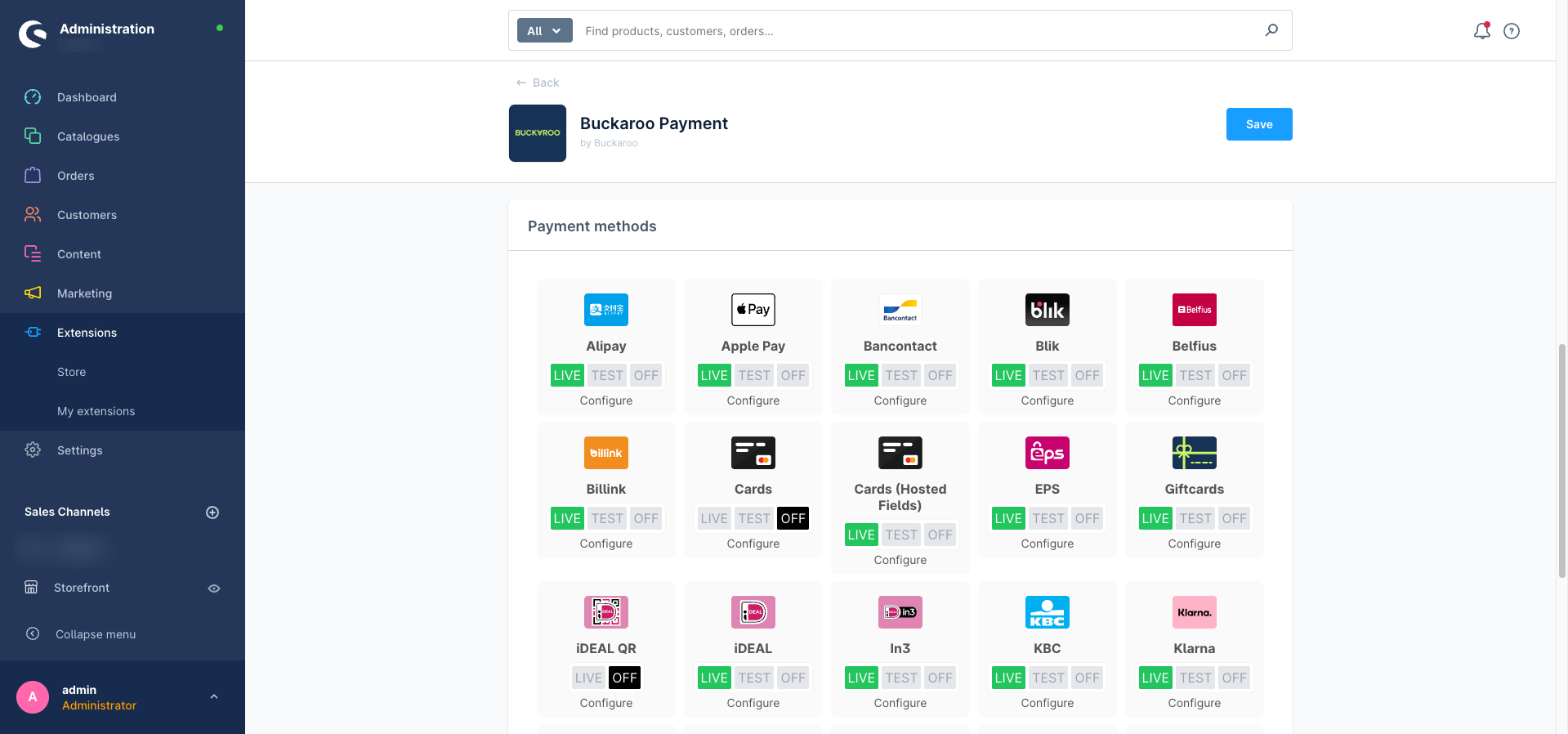The image size is (1568, 734).
Task: Set Bancontact to TEST mode
Action: (x=901, y=375)
